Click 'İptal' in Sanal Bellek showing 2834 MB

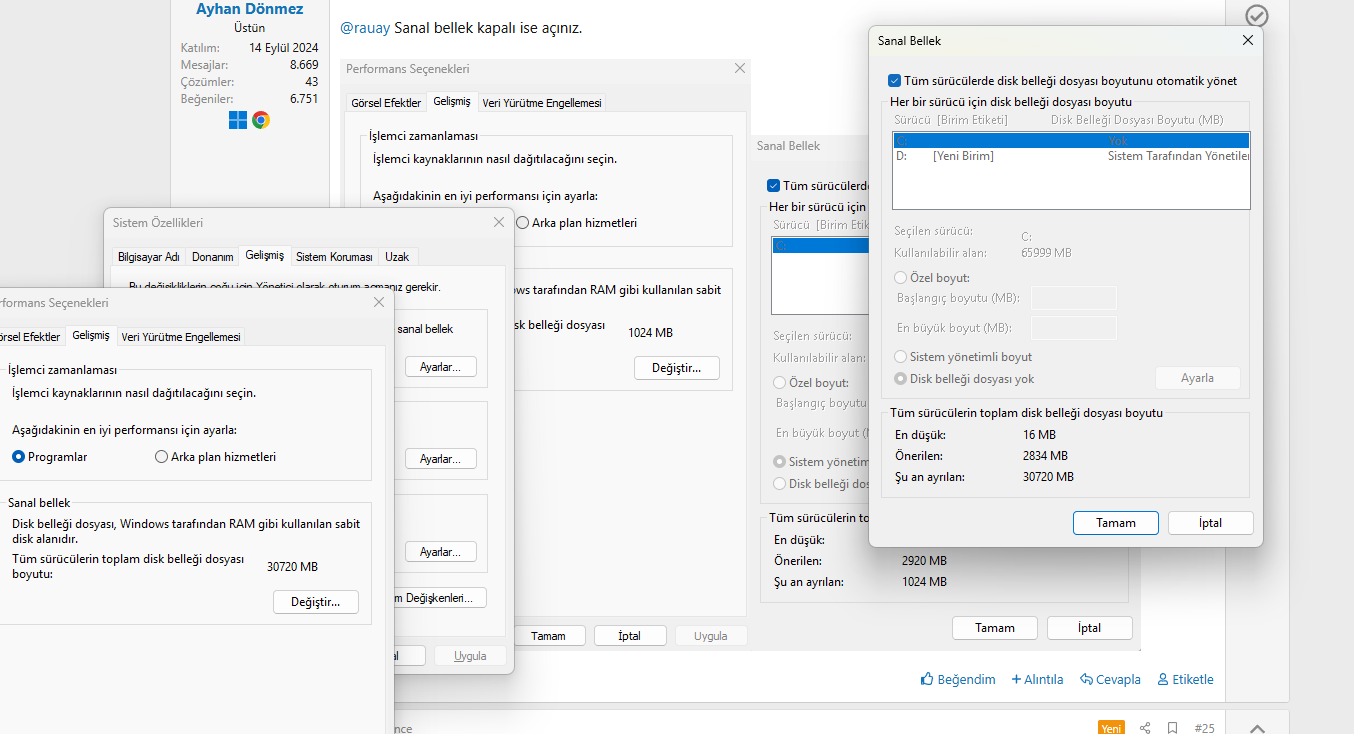[x=1210, y=523]
